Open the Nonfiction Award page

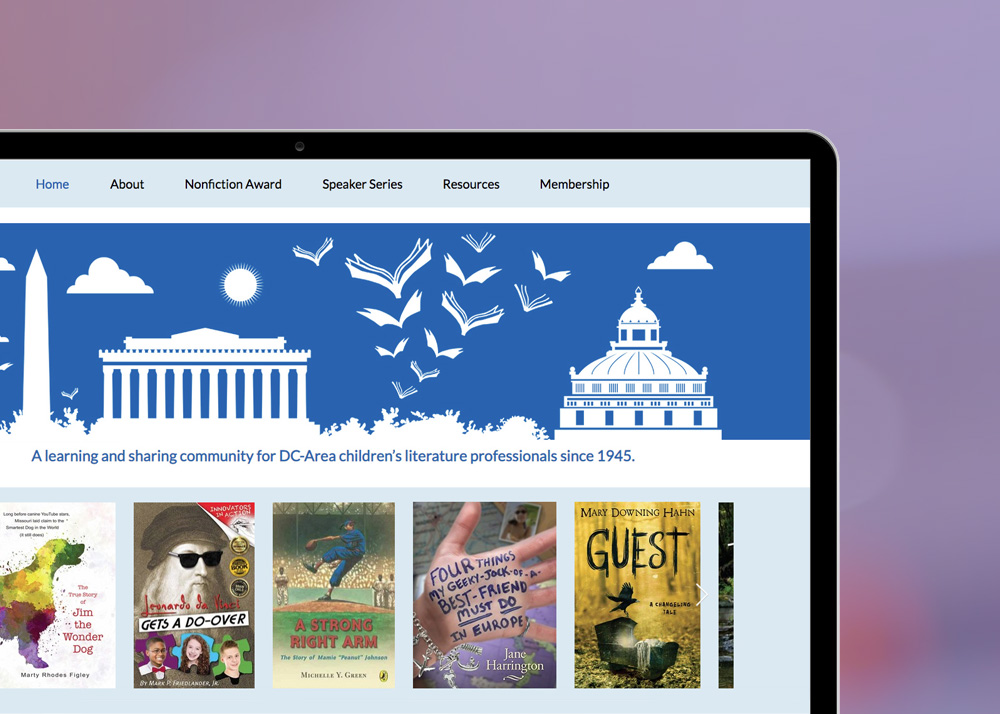click(x=233, y=184)
